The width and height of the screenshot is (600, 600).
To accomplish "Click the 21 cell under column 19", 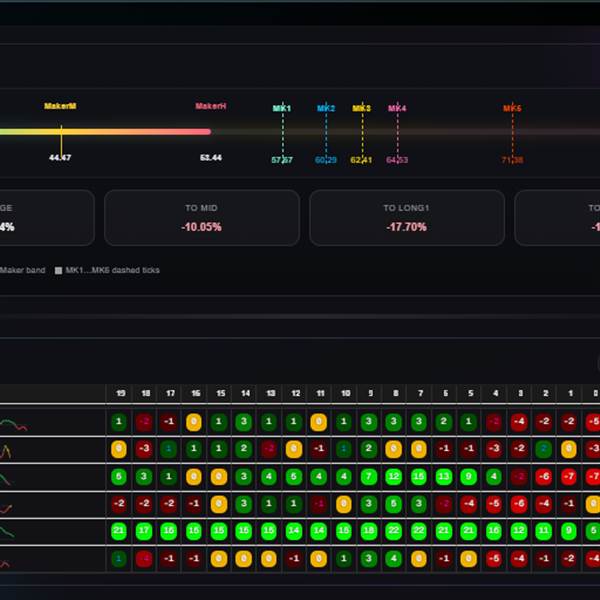I will pos(119,531).
